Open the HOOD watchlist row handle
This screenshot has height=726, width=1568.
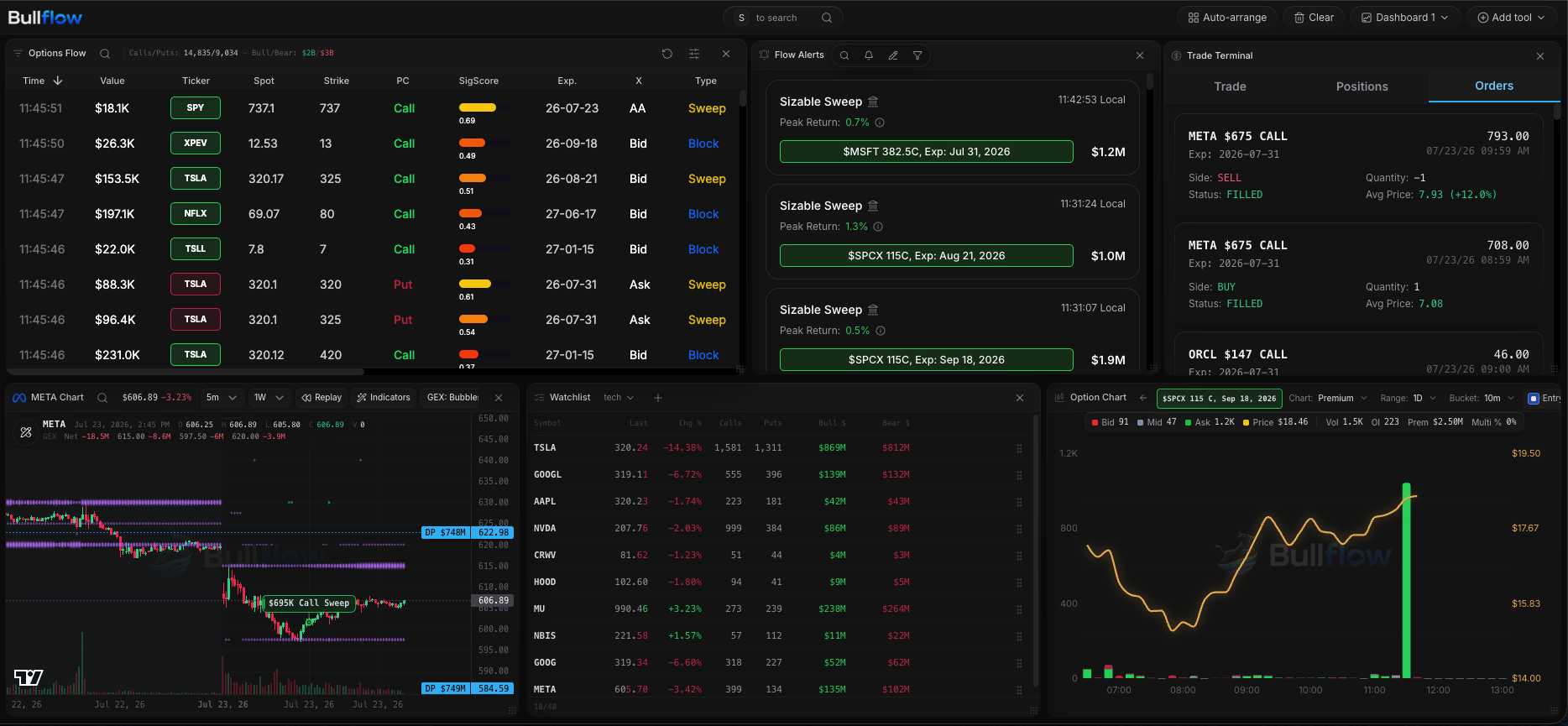pos(1019,582)
